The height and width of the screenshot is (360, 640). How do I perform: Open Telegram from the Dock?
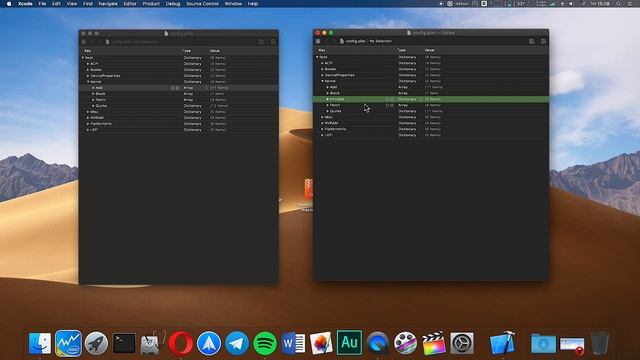click(x=237, y=343)
